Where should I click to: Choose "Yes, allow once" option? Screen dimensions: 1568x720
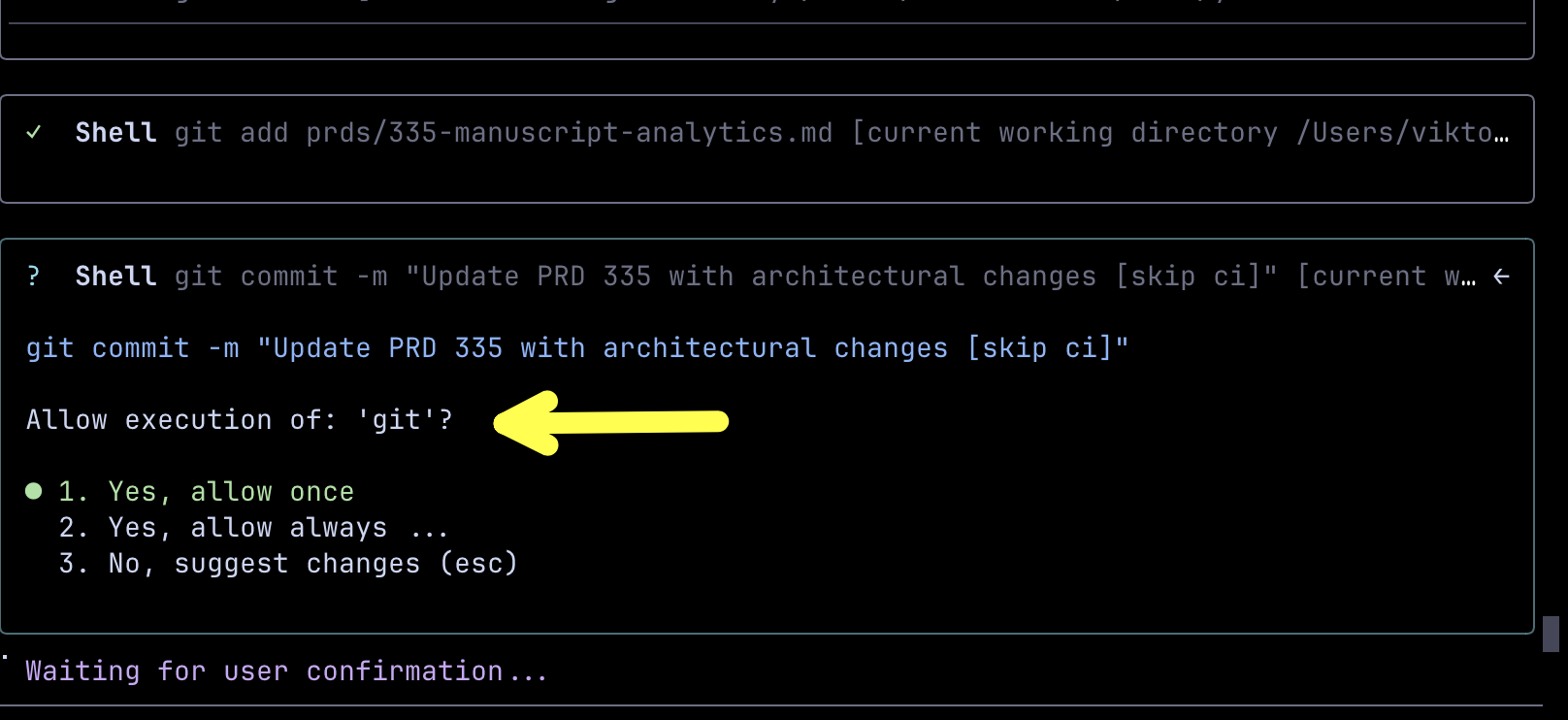[x=231, y=492]
